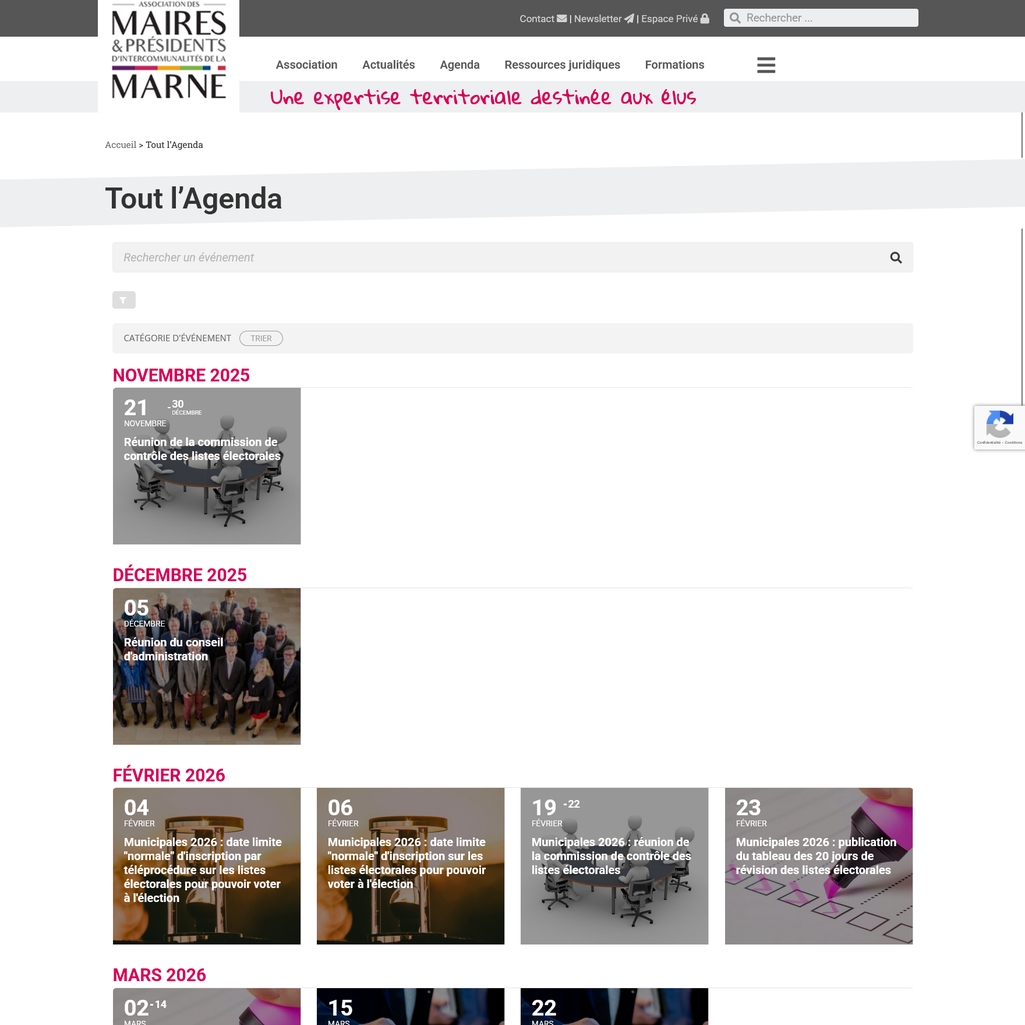
Task: Click the reCAPTCHA badge
Action: 999,427
